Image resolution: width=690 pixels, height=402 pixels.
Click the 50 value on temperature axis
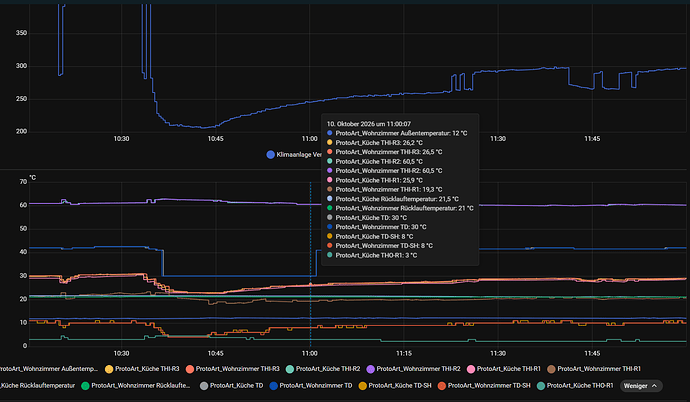[x=23, y=229]
